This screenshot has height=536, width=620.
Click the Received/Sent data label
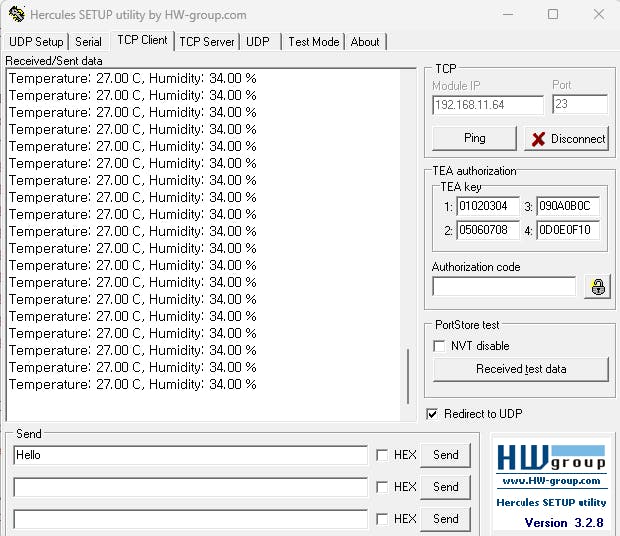coord(54,61)
